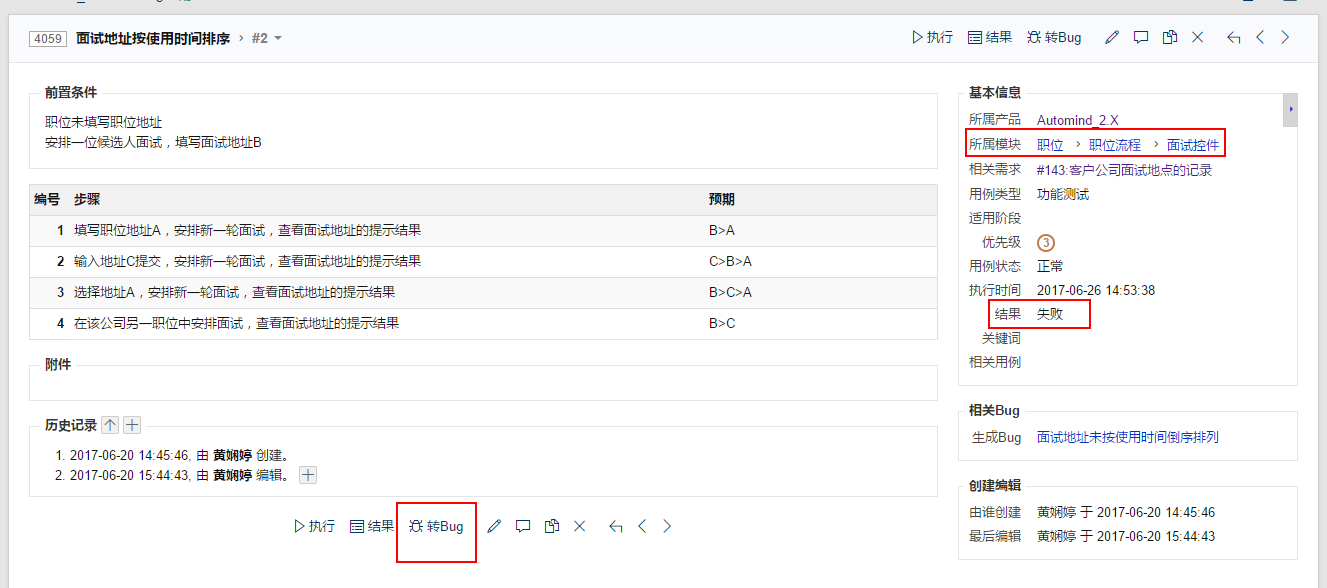Collapse the right info side panel
The height and width of the screenshot is (588, 1327).
[1290, 108]
